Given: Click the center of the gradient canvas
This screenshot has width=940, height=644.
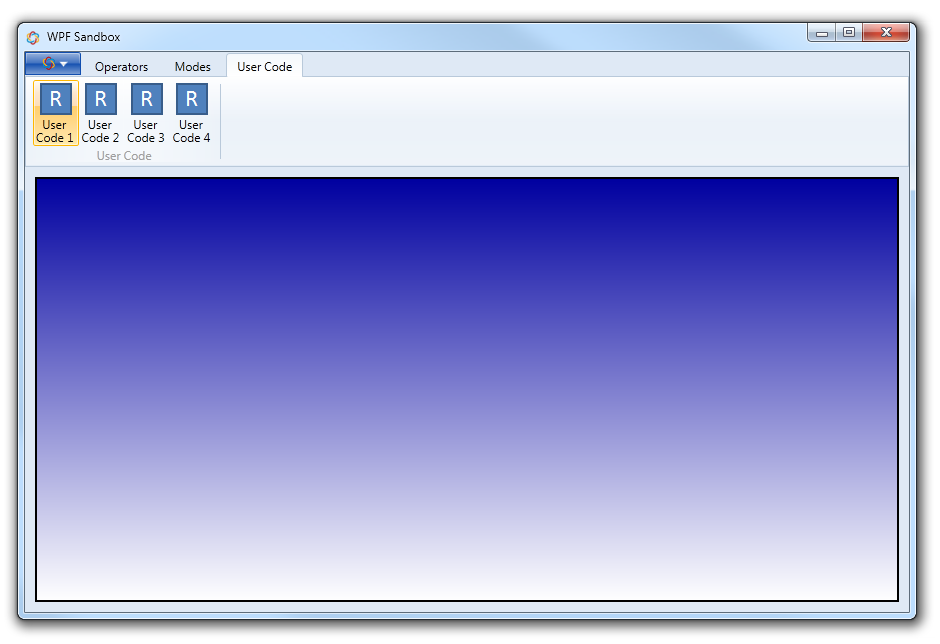Looking at the screenshot, I should click(x=467, y=389).
